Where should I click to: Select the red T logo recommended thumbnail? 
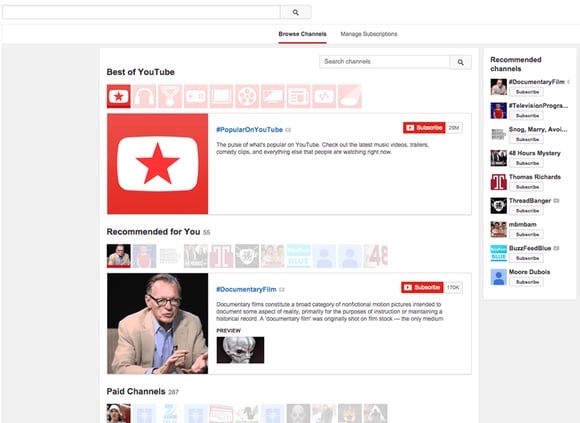coord(221,256)
